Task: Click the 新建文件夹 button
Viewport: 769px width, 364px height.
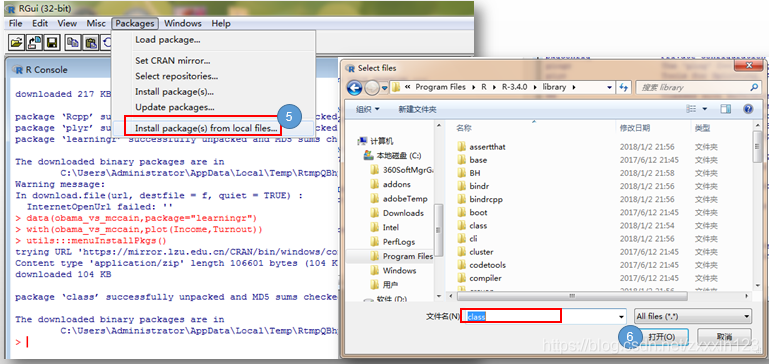Action: (x=417, y=109)
